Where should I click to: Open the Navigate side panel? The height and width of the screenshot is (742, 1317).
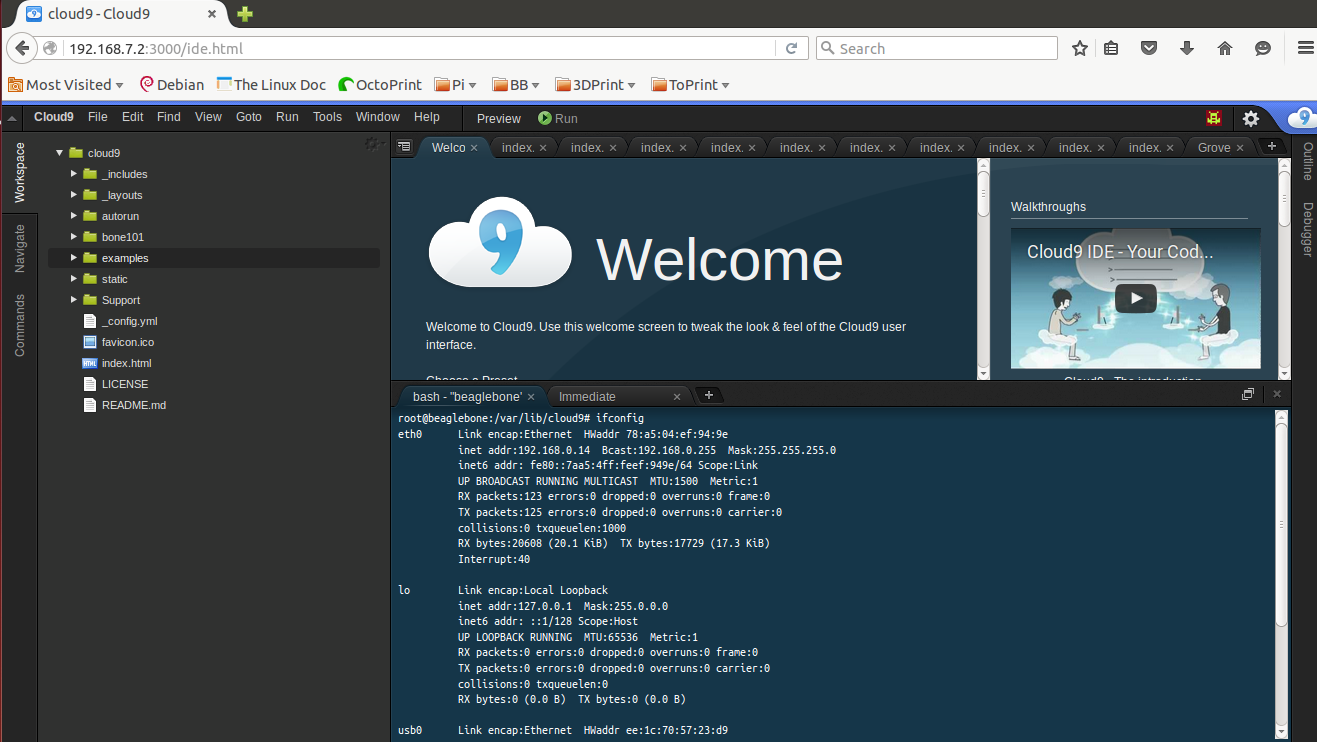click(x=20, y=249)
